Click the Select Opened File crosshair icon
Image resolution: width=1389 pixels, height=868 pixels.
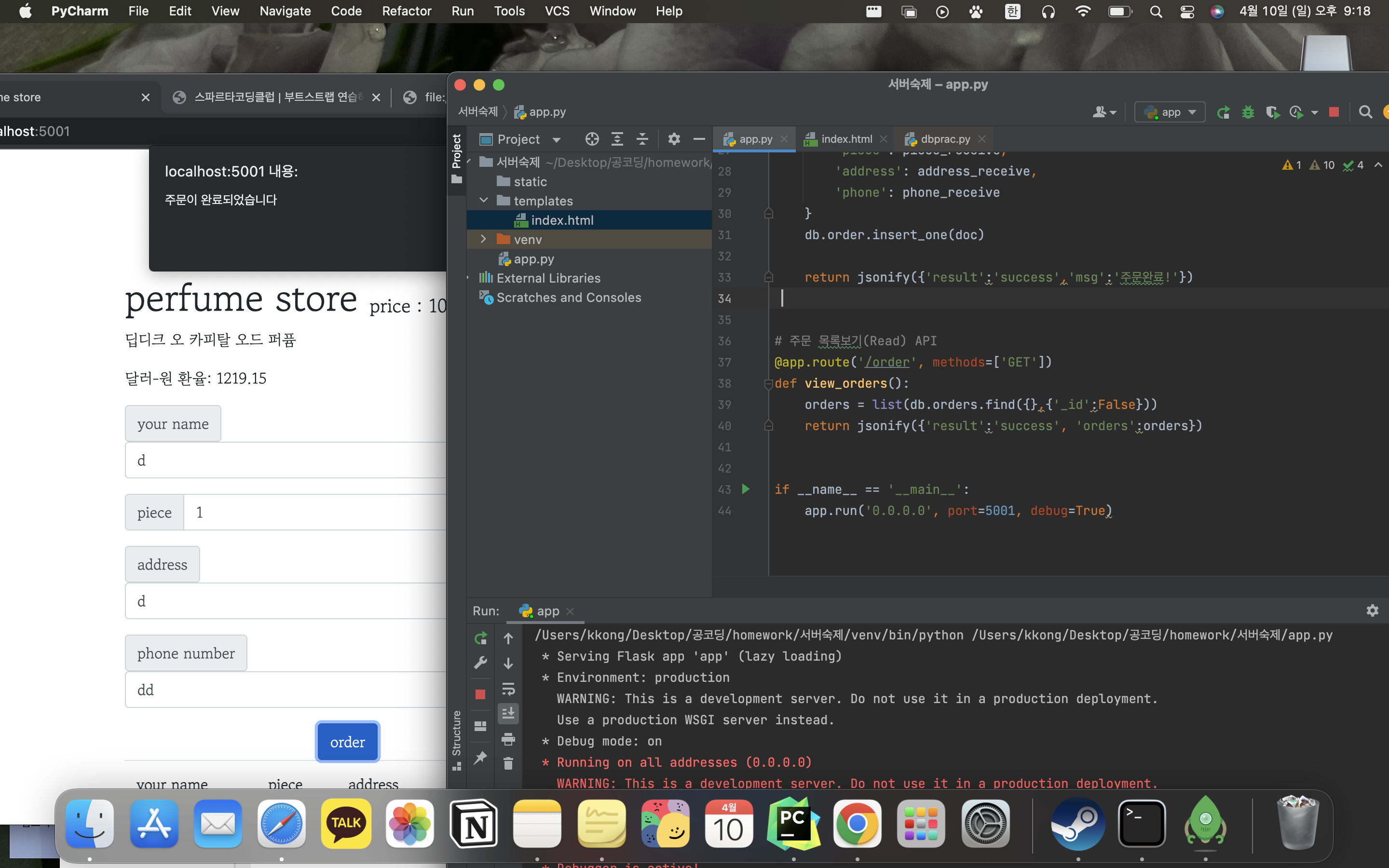point(592,139)
